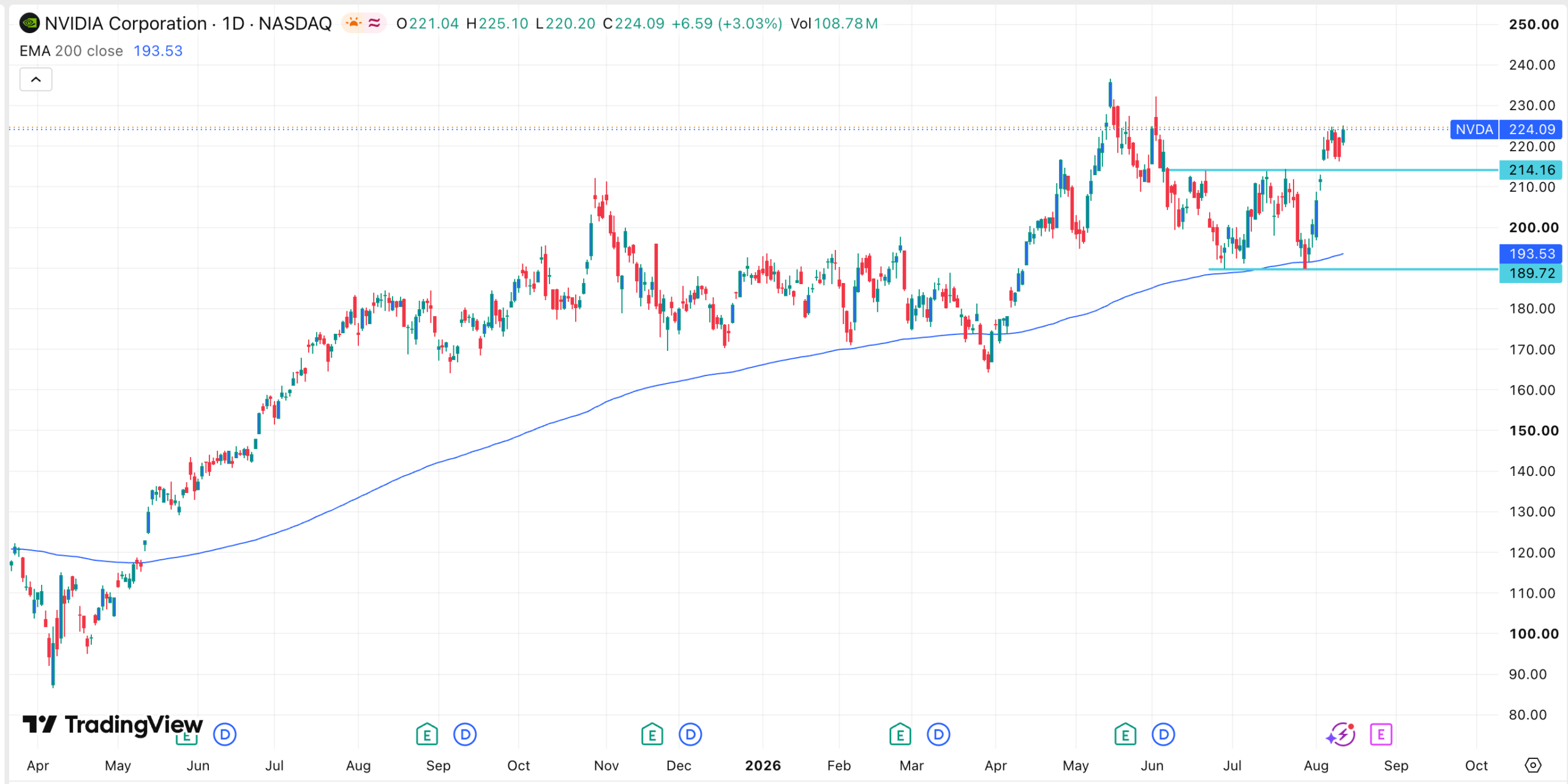Click the 150.00 price axis label
The width and height of the screenshot is (1568, 784).
(1533, 431)
